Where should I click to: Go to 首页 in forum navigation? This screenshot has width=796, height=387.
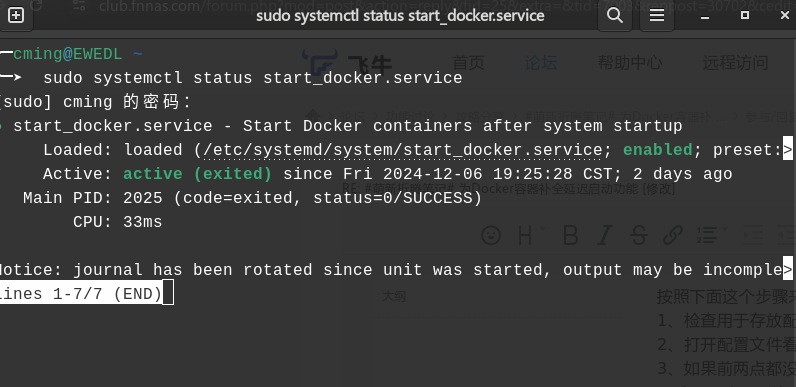[469, 63]
